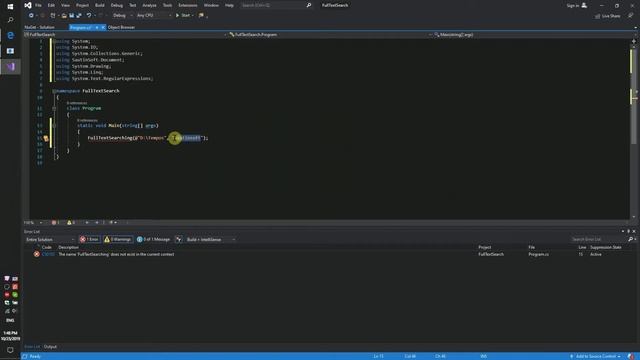Close the Program.cs tab
This screenshot has width=640, height=360.
103,27
